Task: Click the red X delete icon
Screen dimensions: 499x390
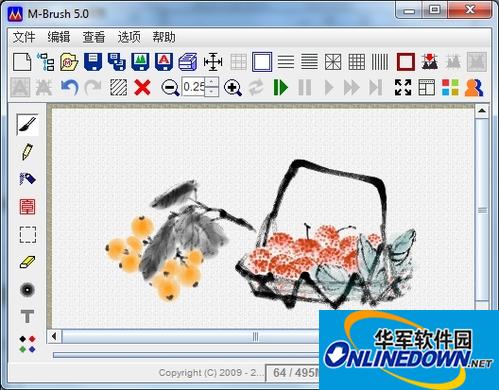Action: coord(142,88)
